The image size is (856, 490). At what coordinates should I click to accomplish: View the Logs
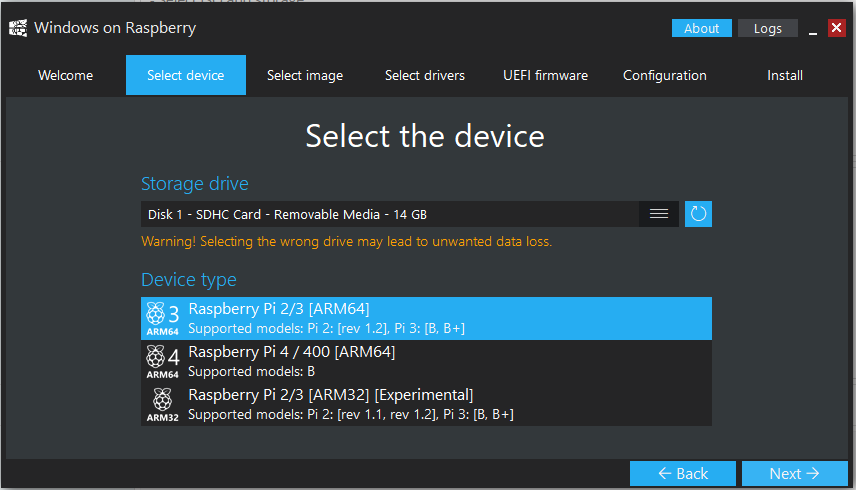coord(768,28)
